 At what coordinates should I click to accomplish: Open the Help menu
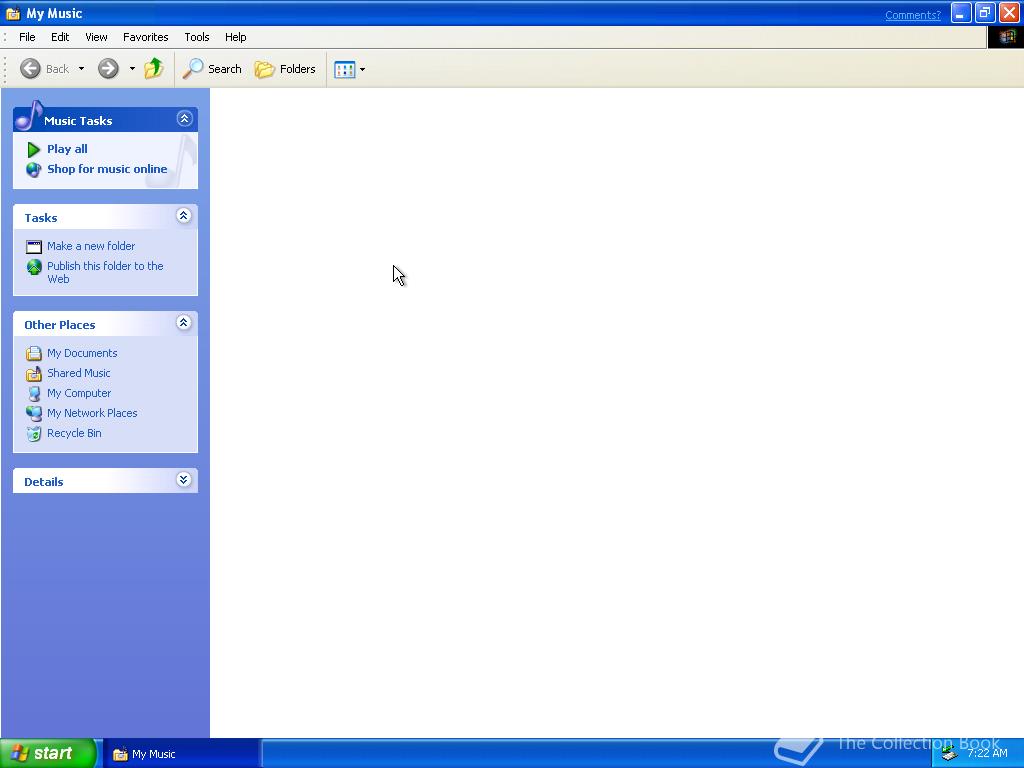coord(236,37)
